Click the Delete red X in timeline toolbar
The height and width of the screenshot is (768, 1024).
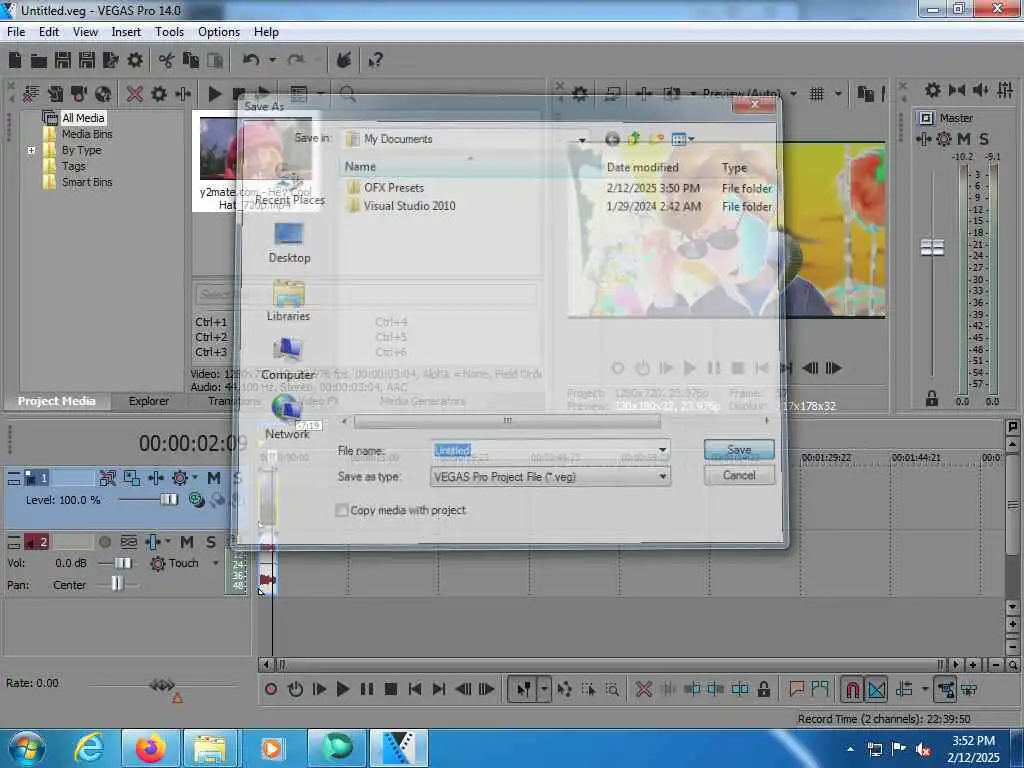tap(643, 689)
